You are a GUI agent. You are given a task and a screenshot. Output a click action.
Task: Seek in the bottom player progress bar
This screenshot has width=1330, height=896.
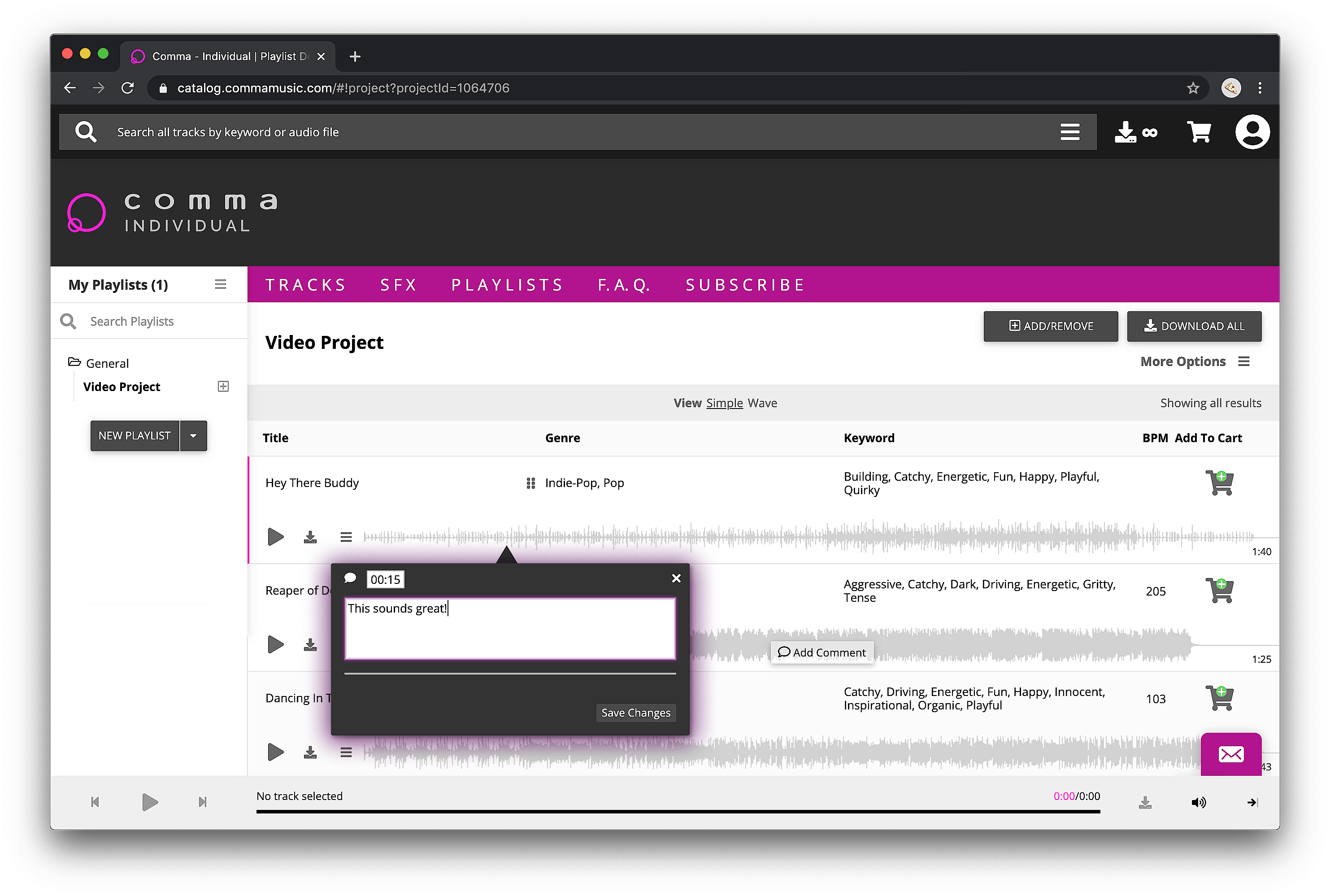tap(678, 811)
